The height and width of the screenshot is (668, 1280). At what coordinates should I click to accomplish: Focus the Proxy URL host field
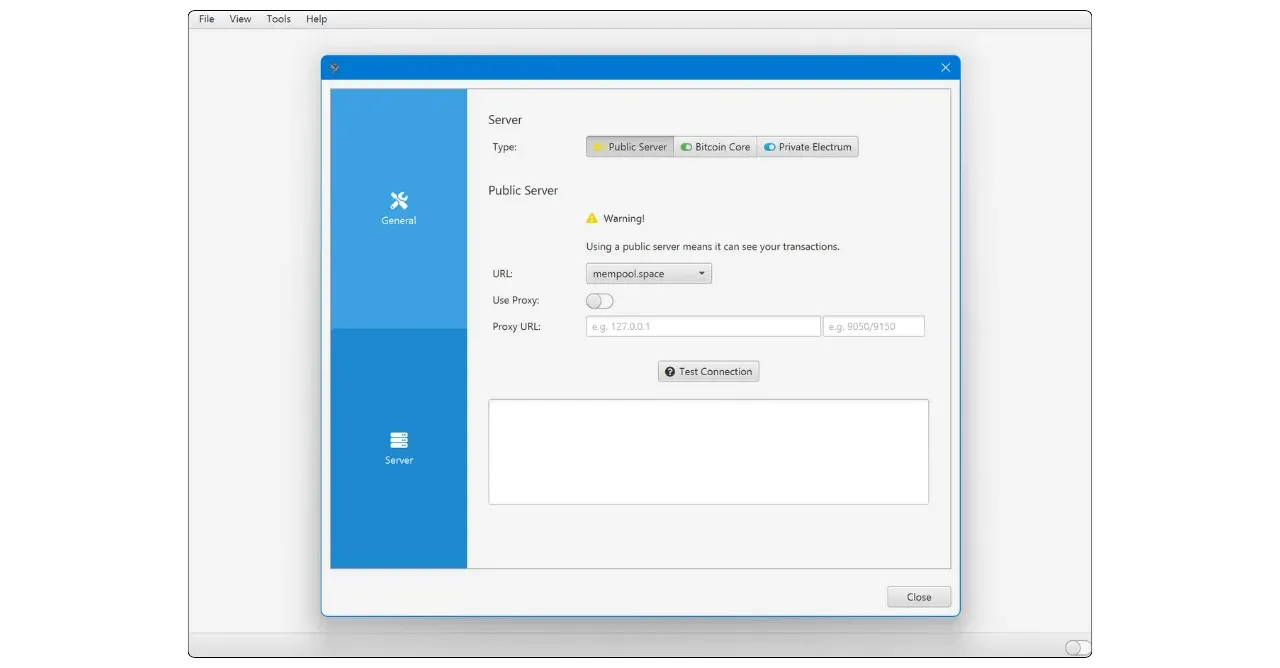(702, 327)
